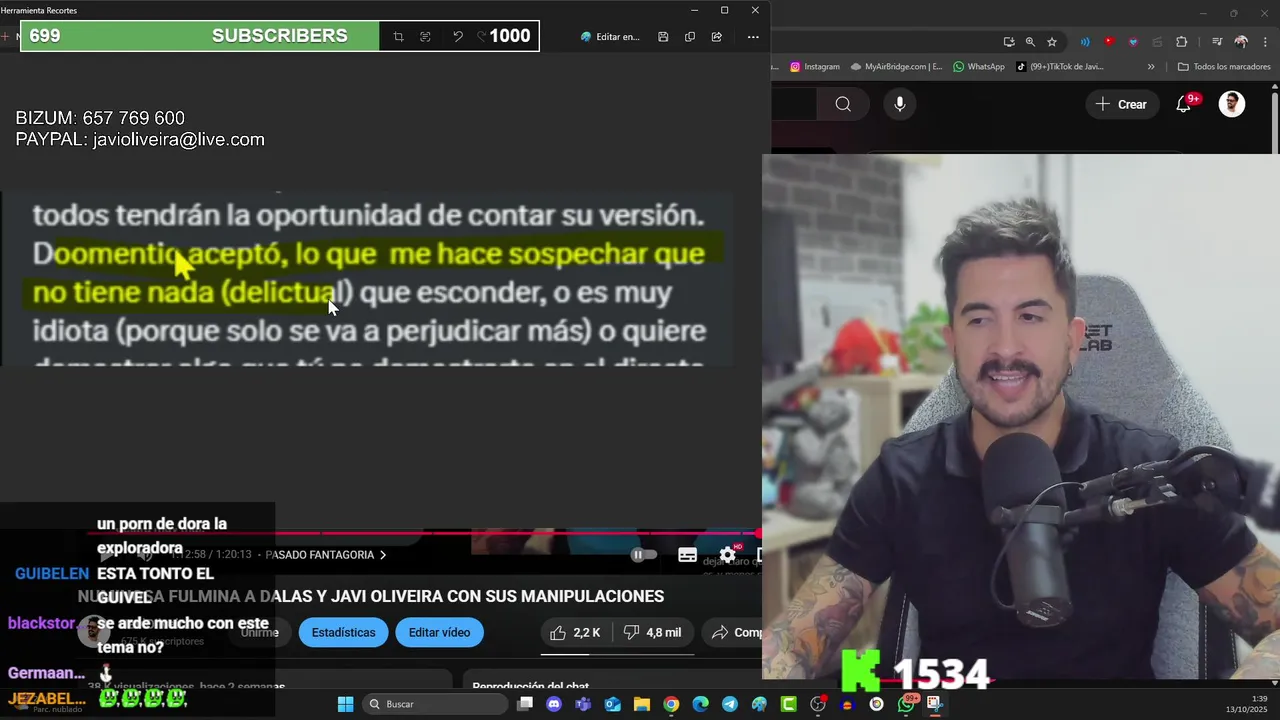Image resolution: width=1280 pixels, height=720 pixels.
Task: Open the green Camtasia taskbar icon
Action: click(788, 704)
